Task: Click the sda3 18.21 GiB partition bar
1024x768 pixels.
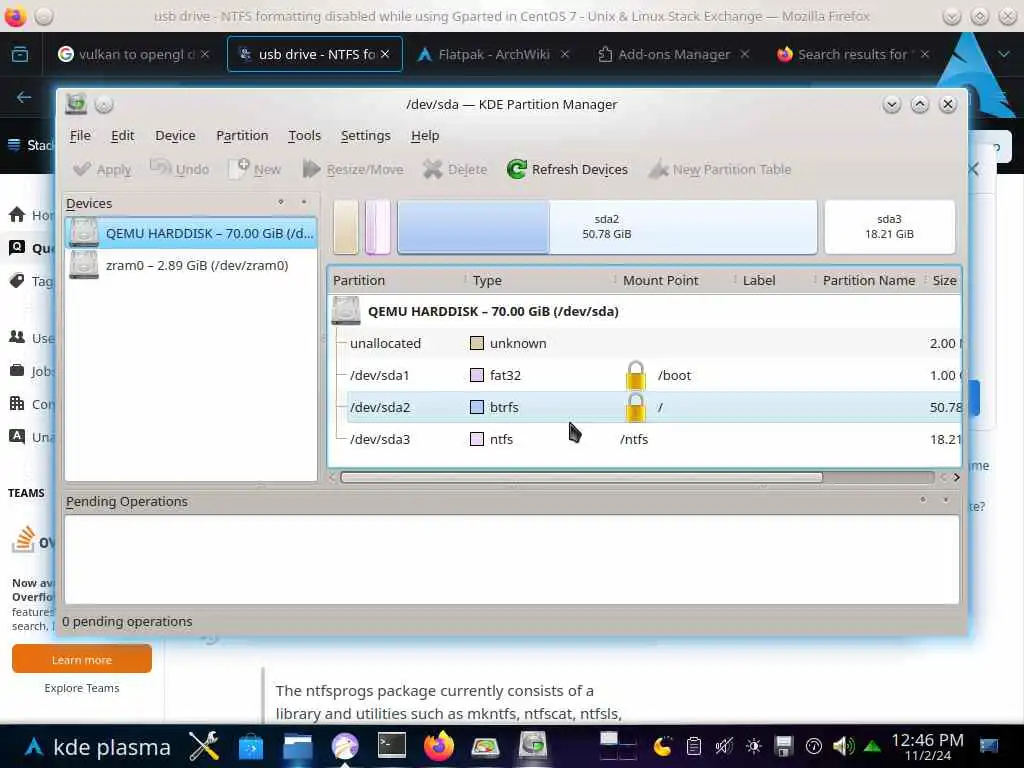Action: tap(889, 227)
